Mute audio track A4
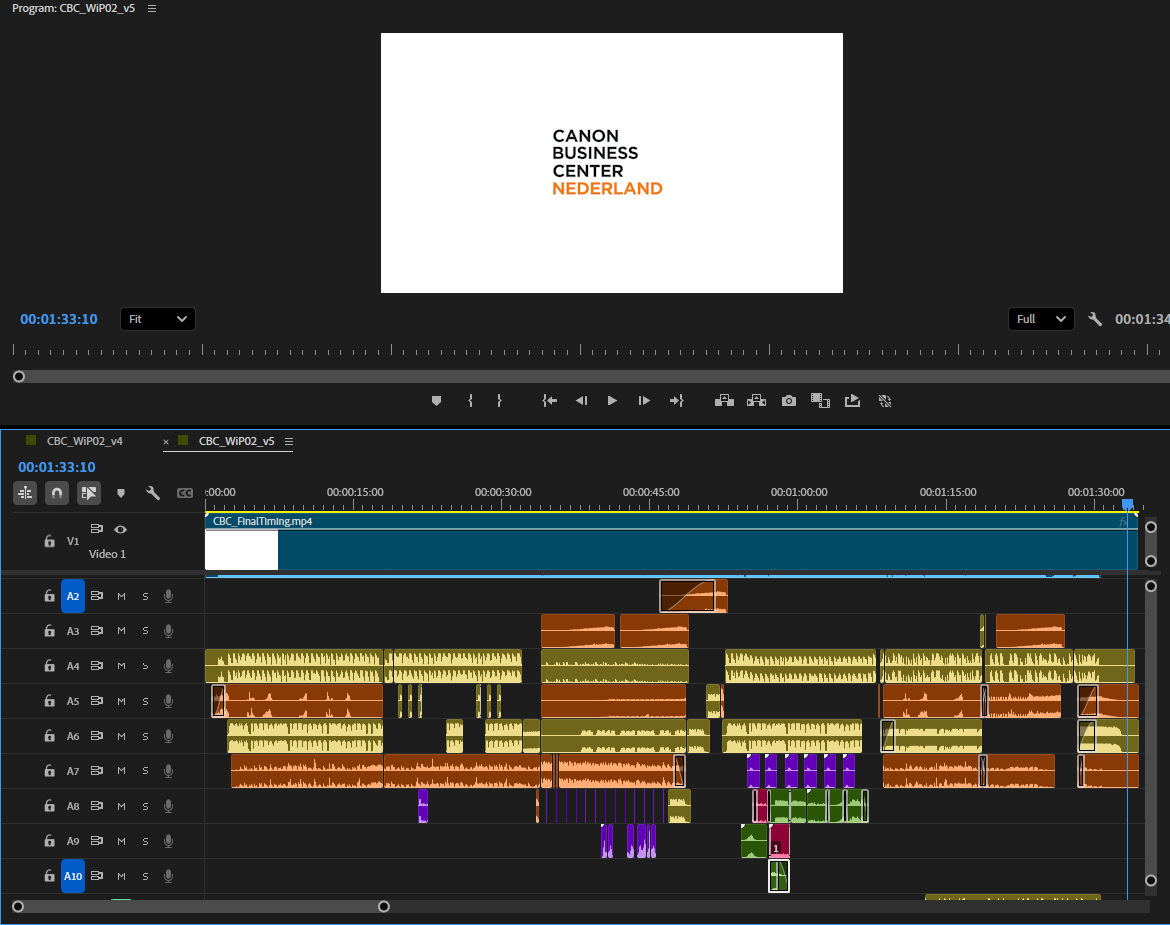This screenshot has height=925, width=1170. 121,666
